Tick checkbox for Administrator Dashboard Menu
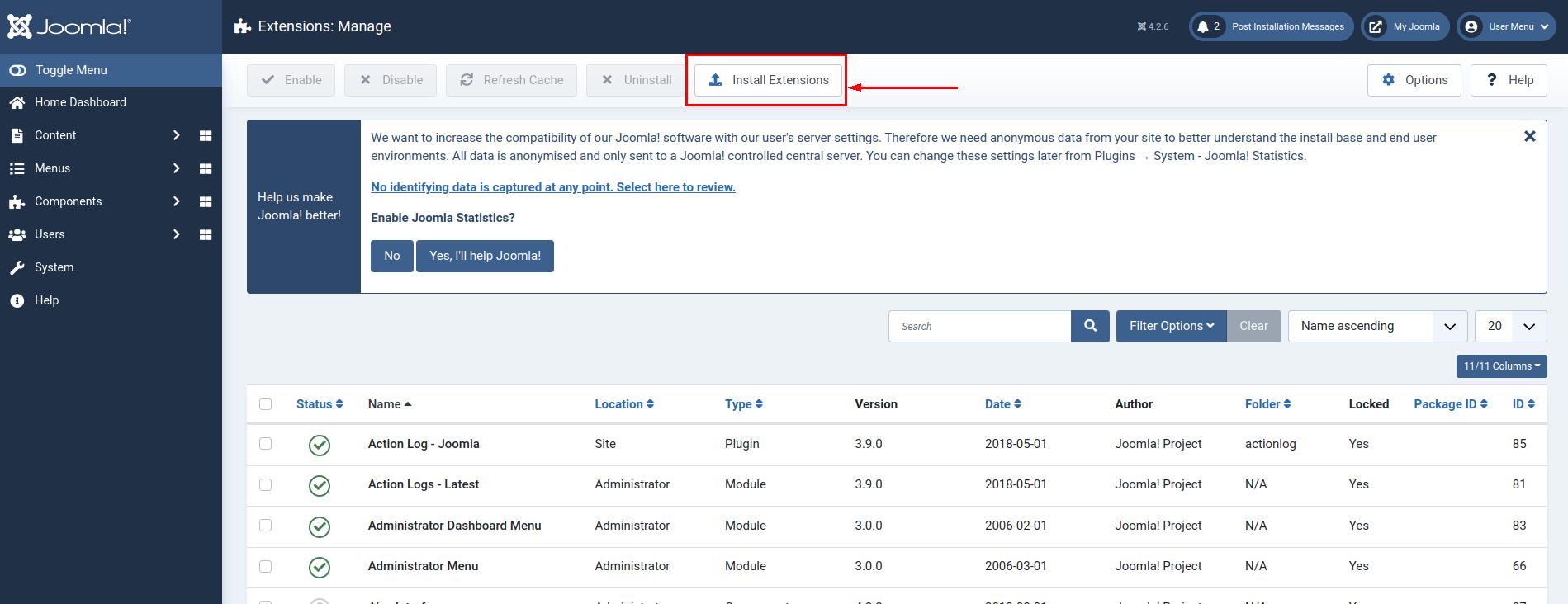Screen dimensions: 1568x604 pos(265,525)
